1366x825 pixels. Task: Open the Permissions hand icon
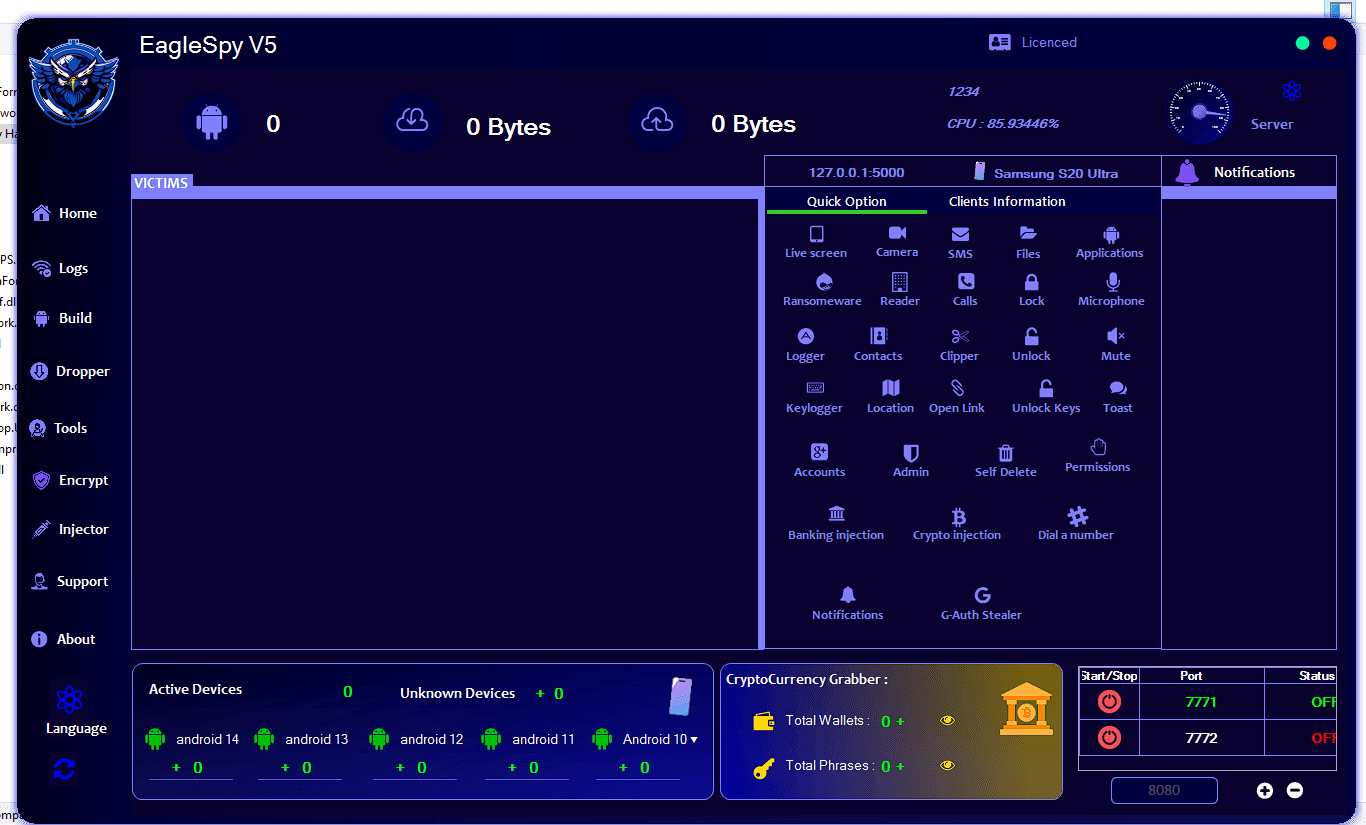coord(1098,447)
